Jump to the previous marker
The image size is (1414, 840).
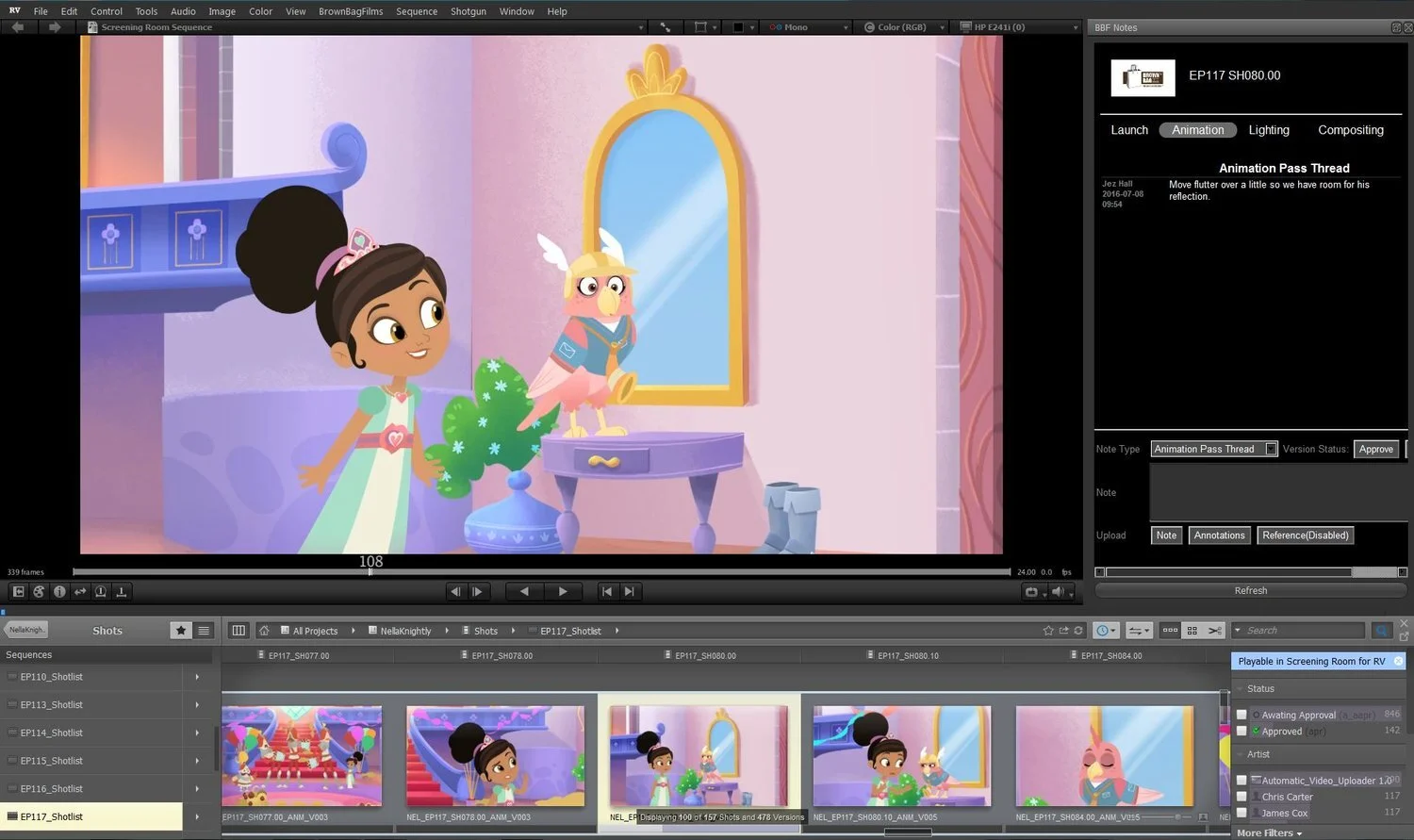[608, 592]
